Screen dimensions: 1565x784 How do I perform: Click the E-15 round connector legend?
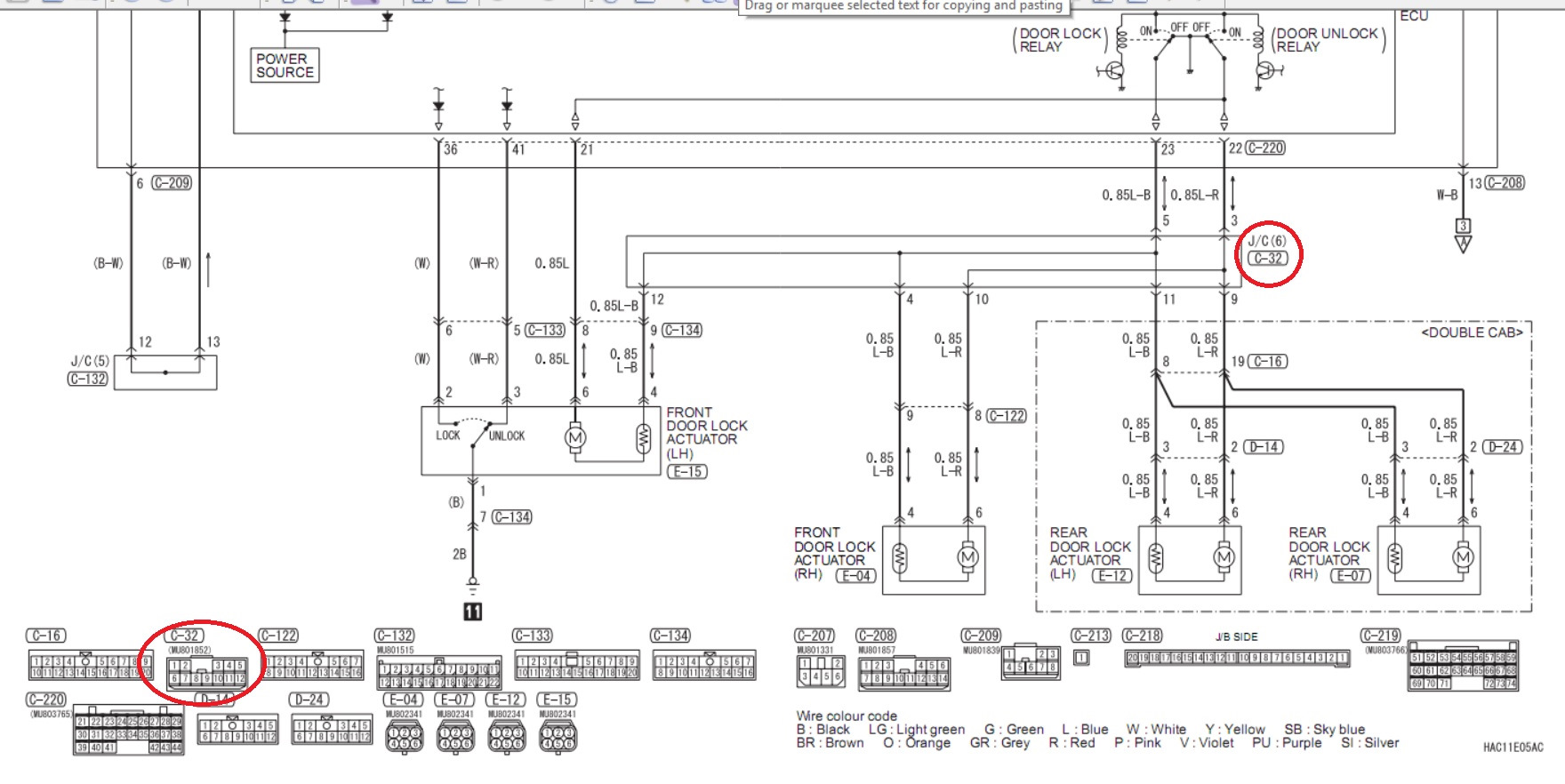(x=558, y=736)
